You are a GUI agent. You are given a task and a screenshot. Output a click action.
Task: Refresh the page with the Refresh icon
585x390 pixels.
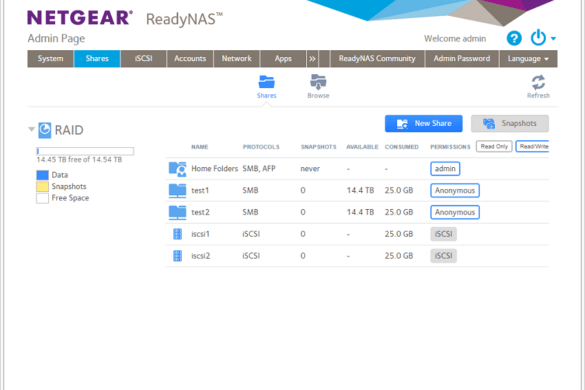[x=538, y=82]
